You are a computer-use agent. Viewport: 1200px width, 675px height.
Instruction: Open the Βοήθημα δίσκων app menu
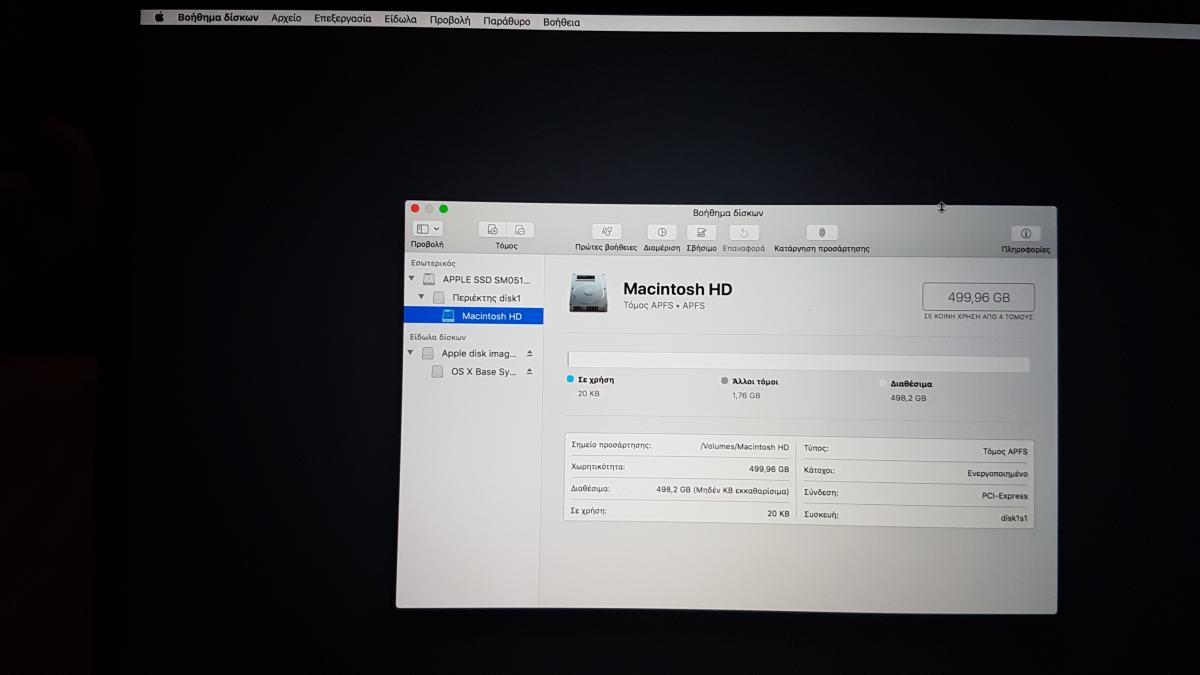click(x=218, y=18)
